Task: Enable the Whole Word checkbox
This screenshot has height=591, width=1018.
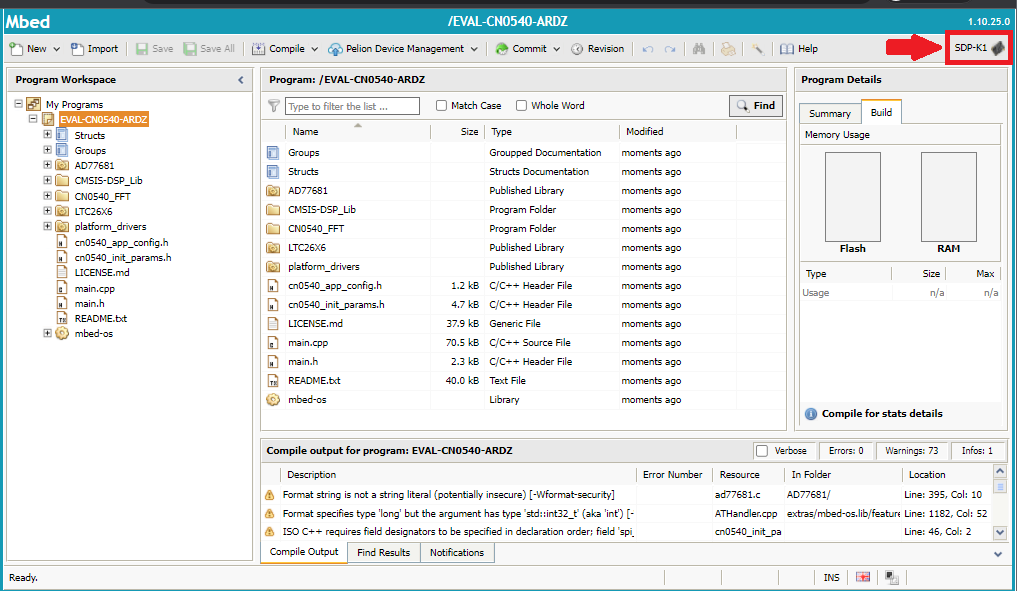Action: (521, 105)
